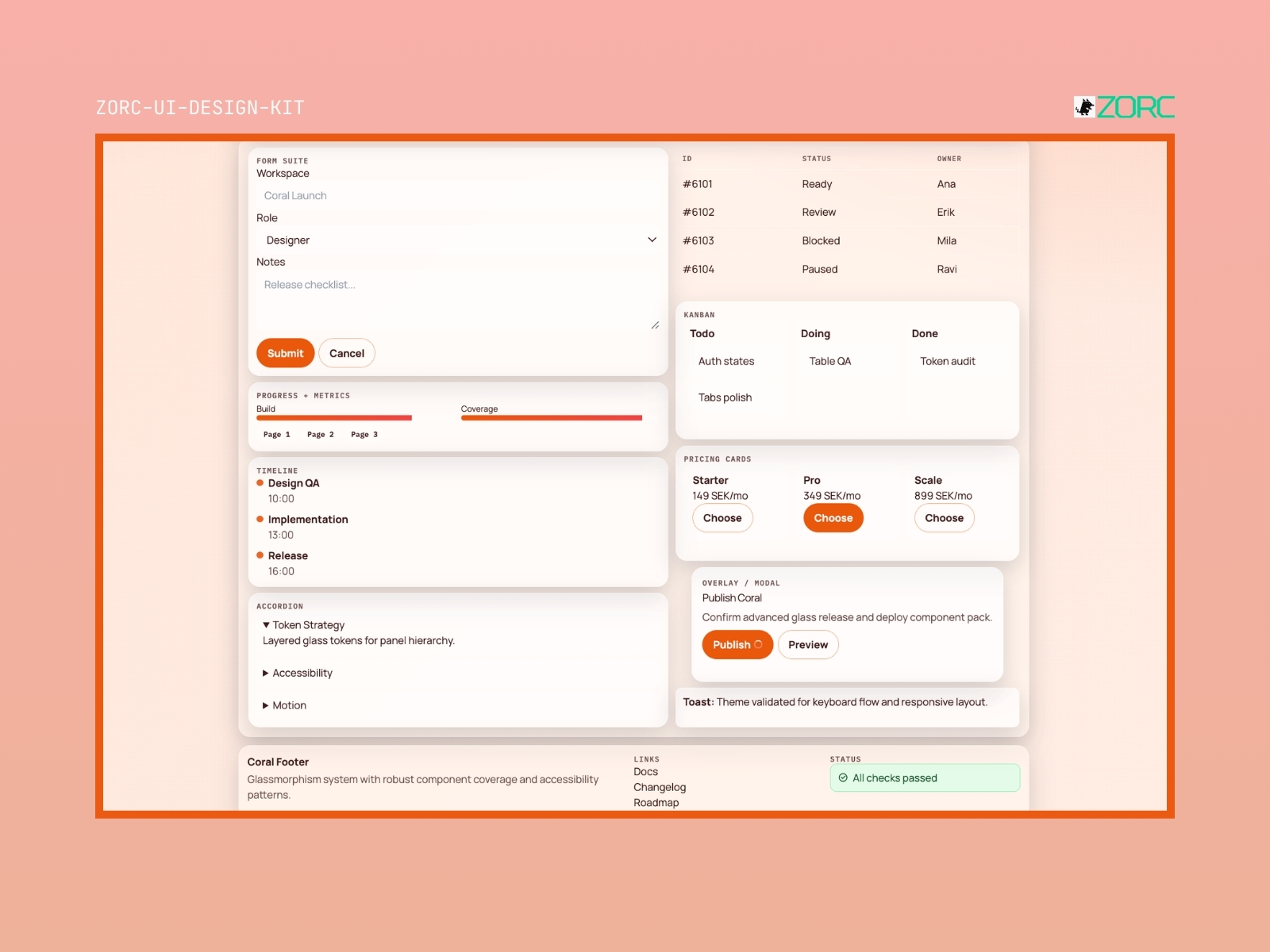Click the Implementation timeline dot
This screenshot has height=952, width=1270.
click(x=260, y=519)
